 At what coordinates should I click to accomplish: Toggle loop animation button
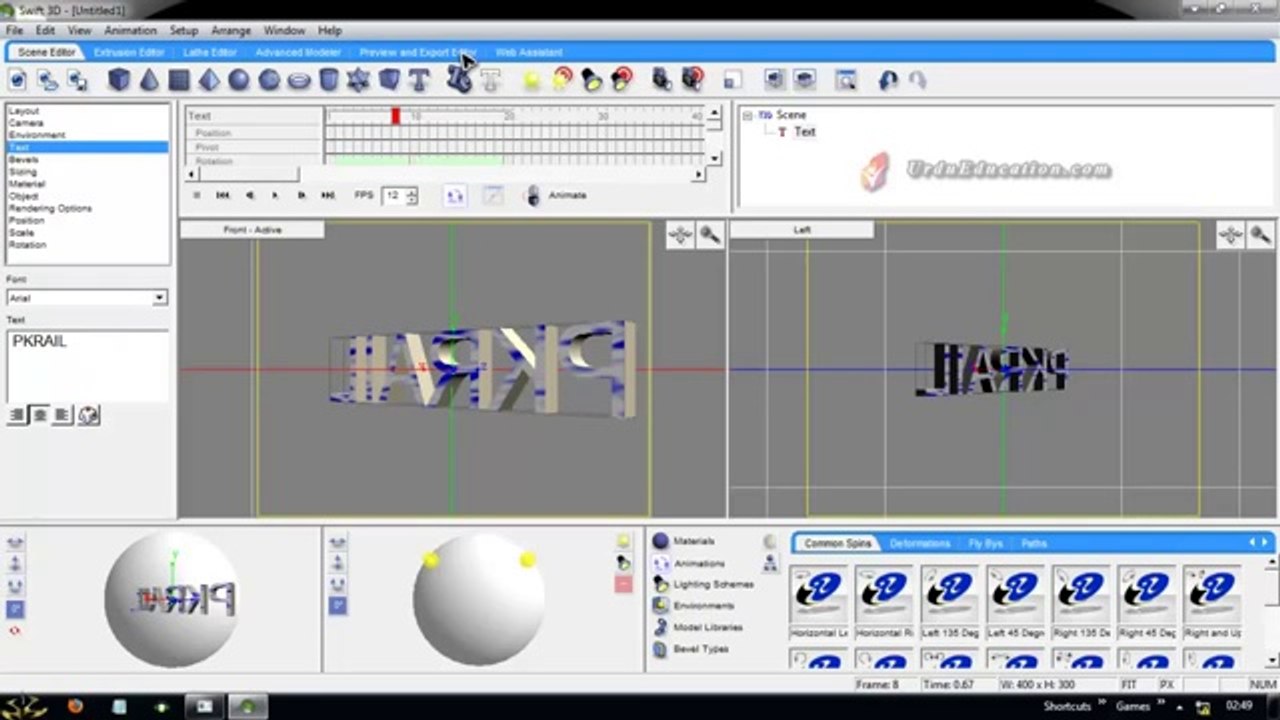455,195
